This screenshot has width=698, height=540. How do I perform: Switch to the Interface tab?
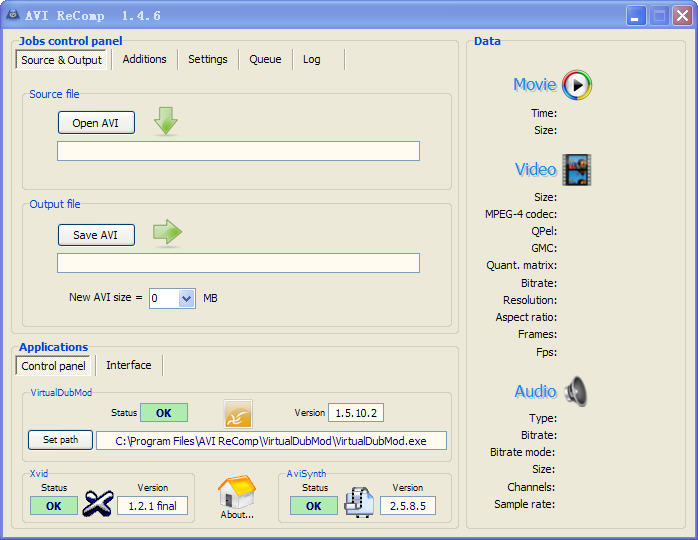pyautogui.click(x=129, y=366)
